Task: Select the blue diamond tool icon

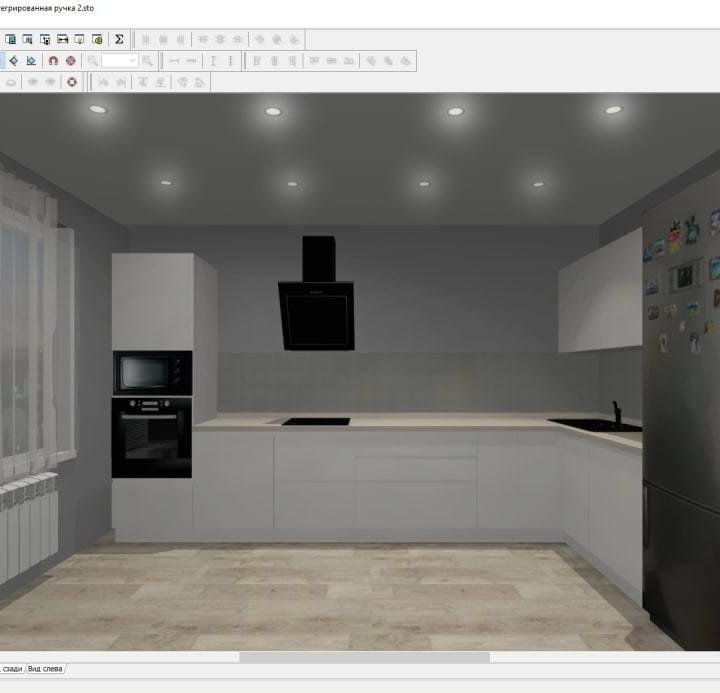Action: click(x=14, y=61)
